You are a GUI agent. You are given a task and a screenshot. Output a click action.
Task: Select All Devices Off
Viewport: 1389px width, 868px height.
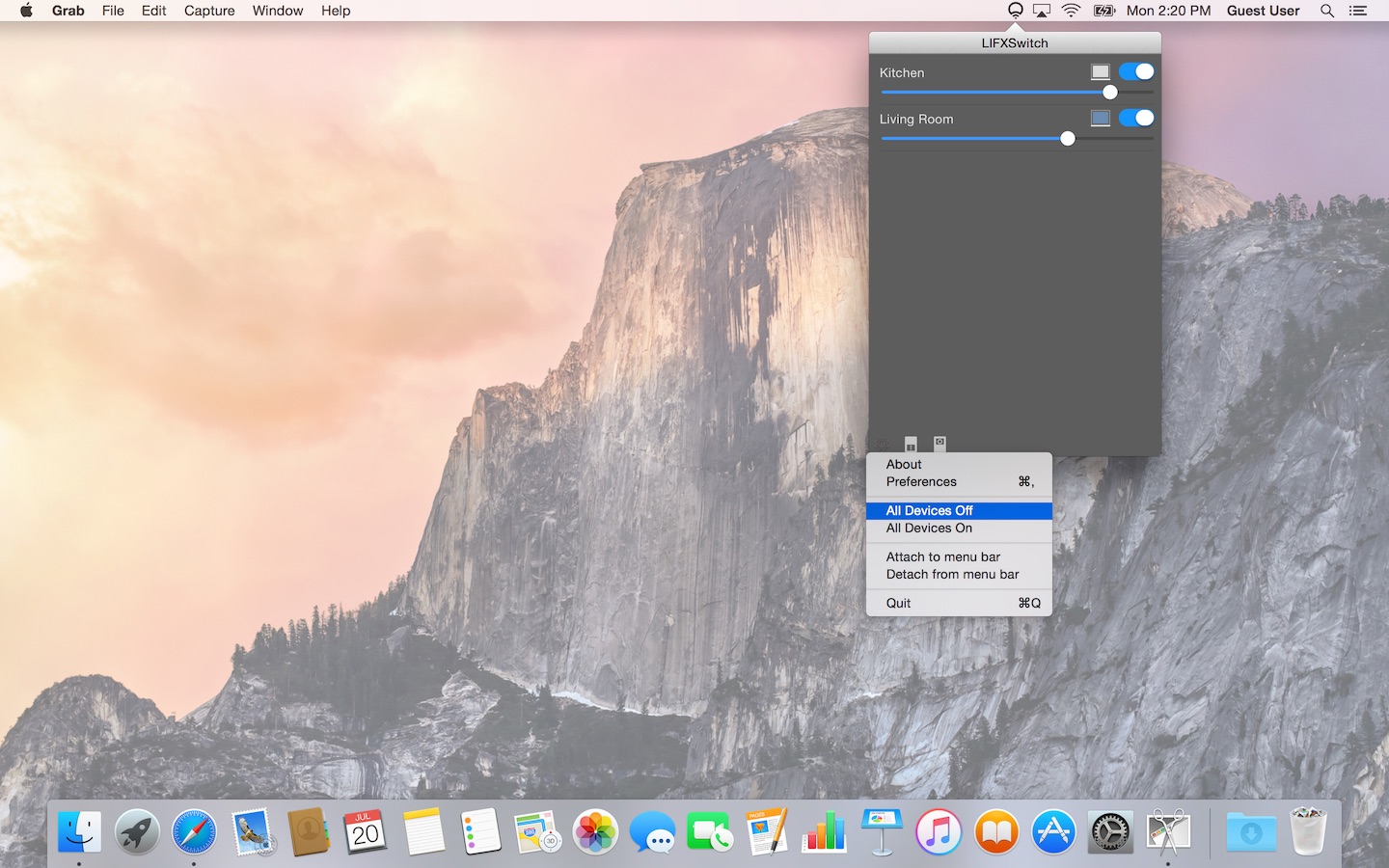coord(959,510)
